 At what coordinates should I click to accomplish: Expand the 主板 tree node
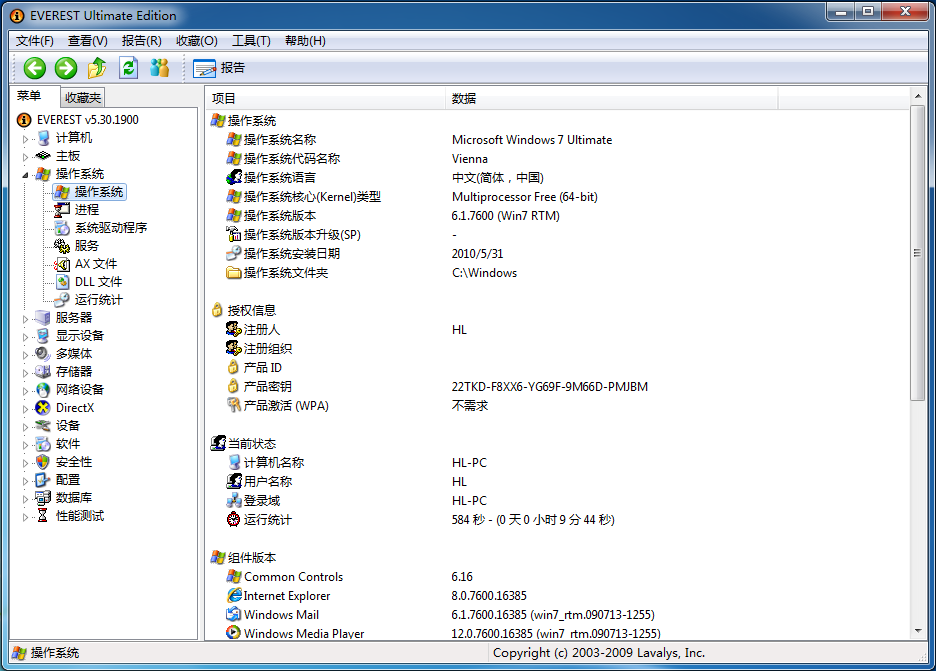pyautogui.click(x=25, y=157)
